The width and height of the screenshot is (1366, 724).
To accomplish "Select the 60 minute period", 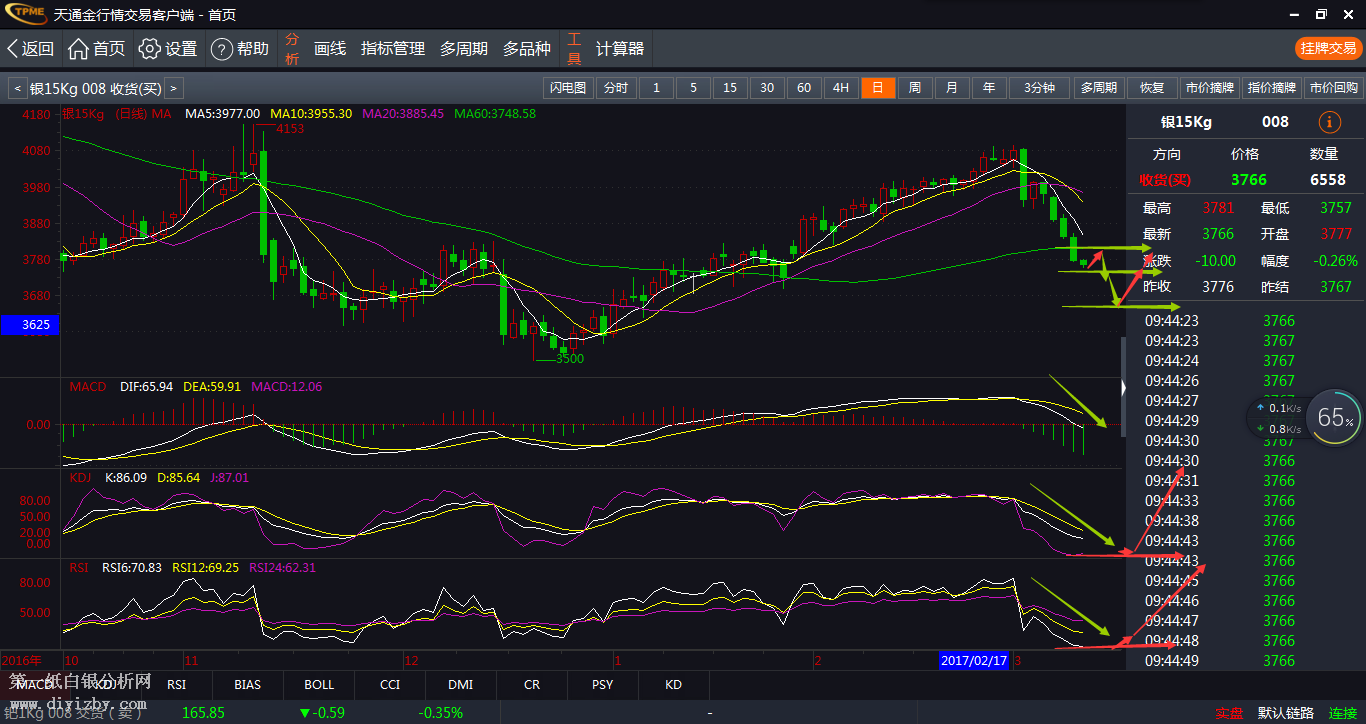I will pos(804,88).
